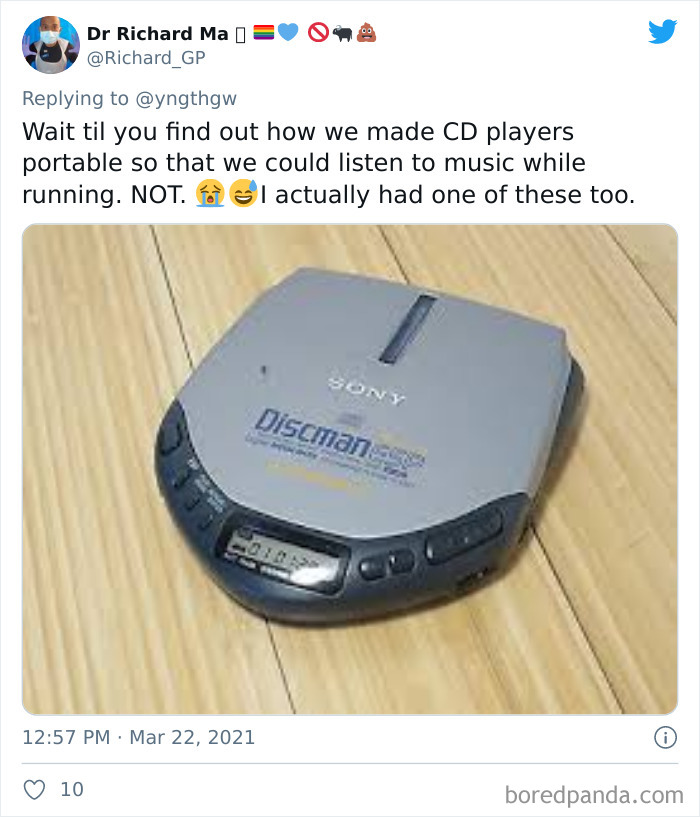Image resolution: width=700 pixels, height=817 pixels.
Task: Click the cow emoji in display name
Action: click(x=342, y=34)
